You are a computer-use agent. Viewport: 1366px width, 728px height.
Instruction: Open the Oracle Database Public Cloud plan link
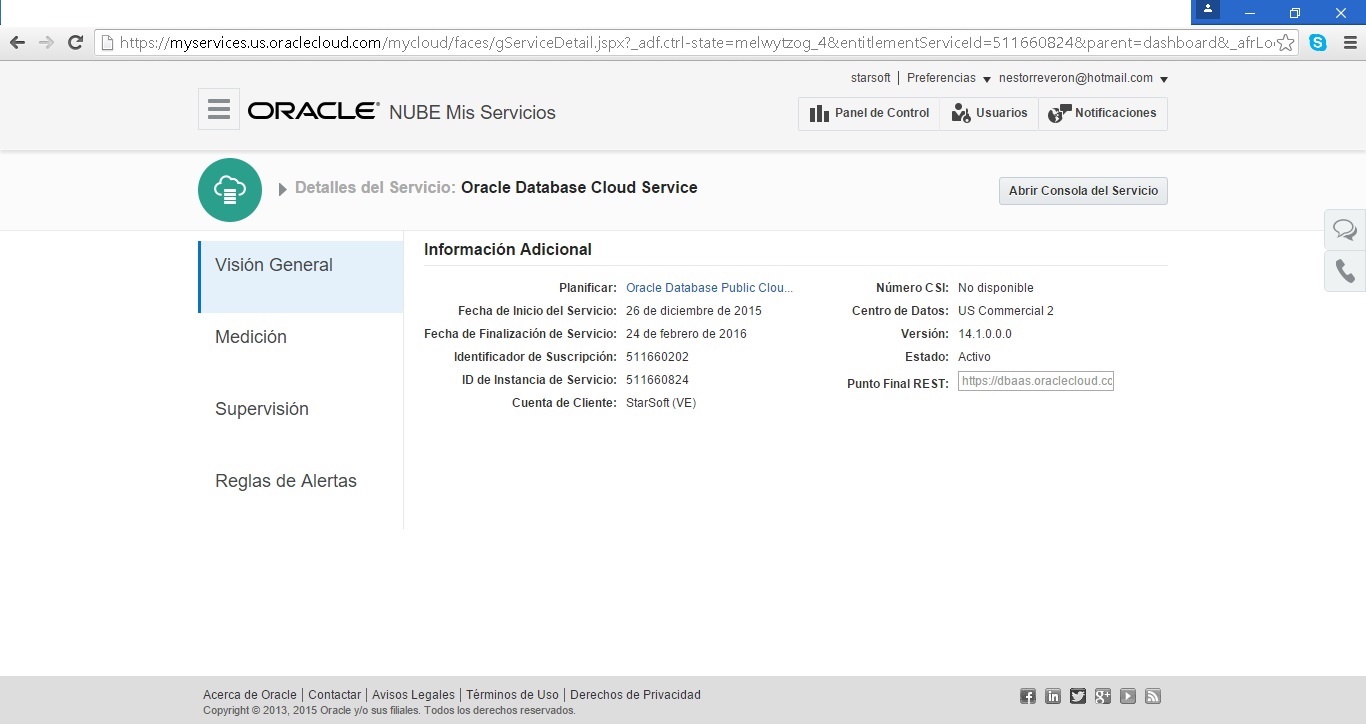[x=709, y=288]
